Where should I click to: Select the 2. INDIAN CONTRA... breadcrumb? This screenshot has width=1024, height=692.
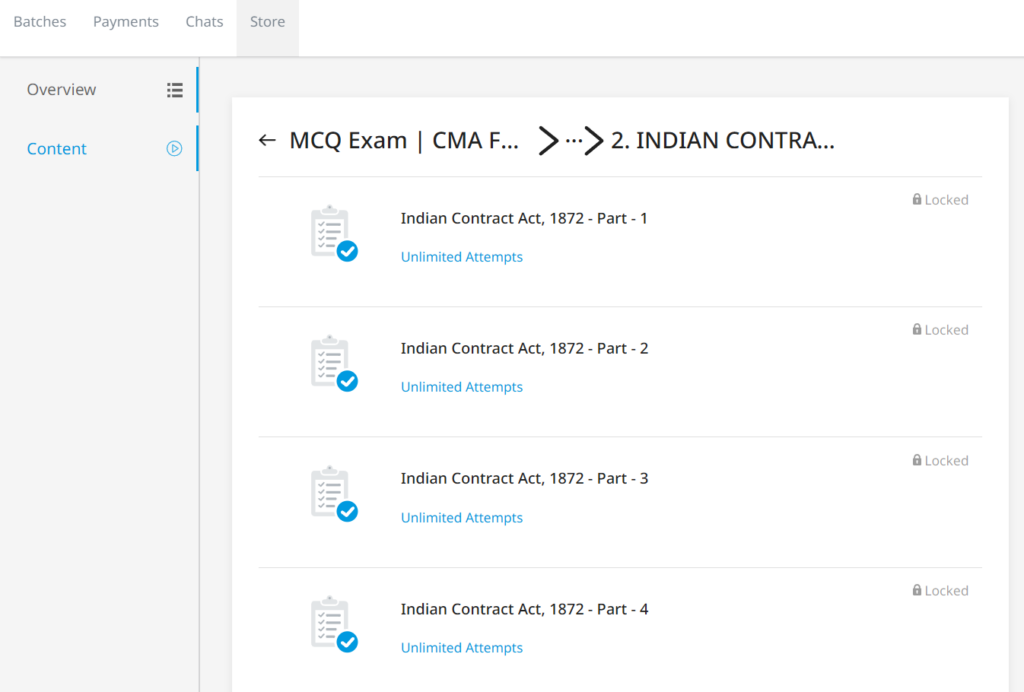point(722,141)
